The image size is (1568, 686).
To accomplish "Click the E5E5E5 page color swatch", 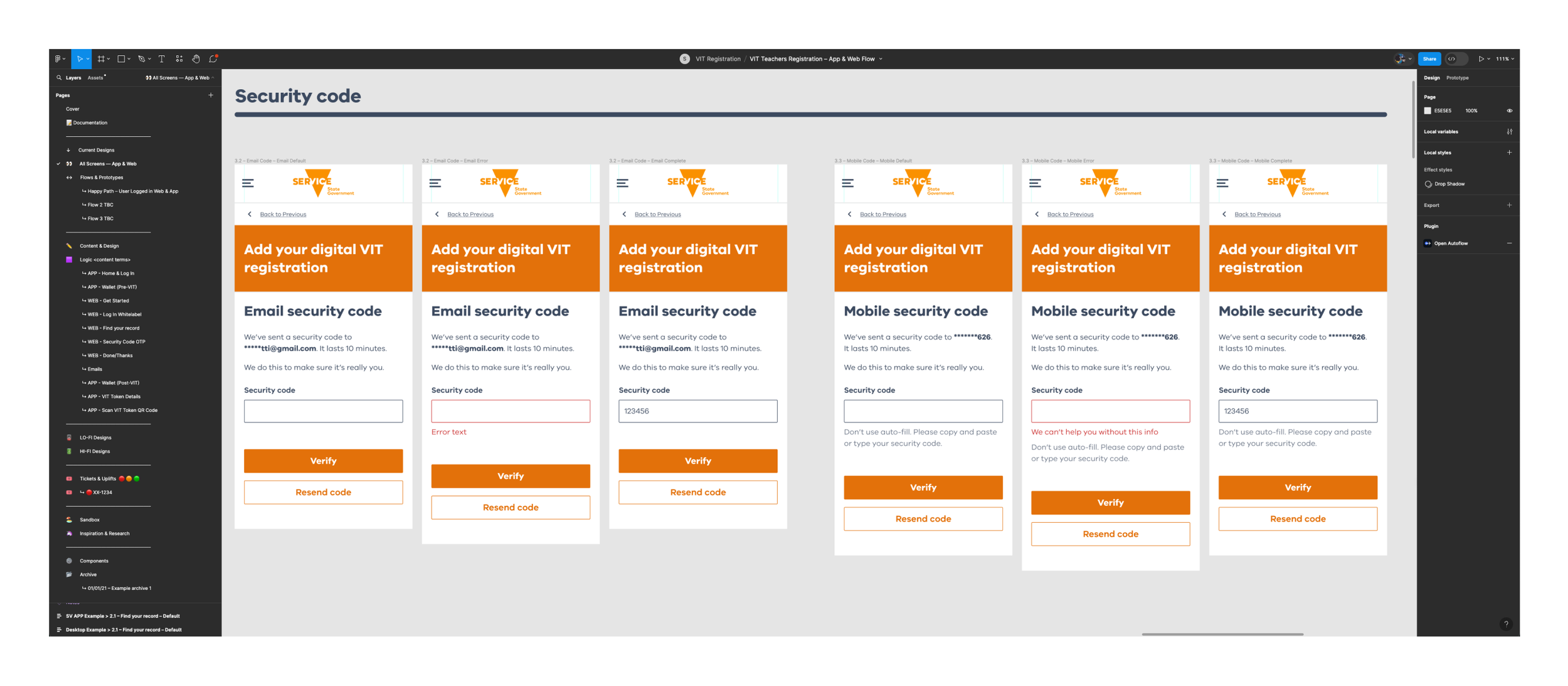I will click(1428, 110).
